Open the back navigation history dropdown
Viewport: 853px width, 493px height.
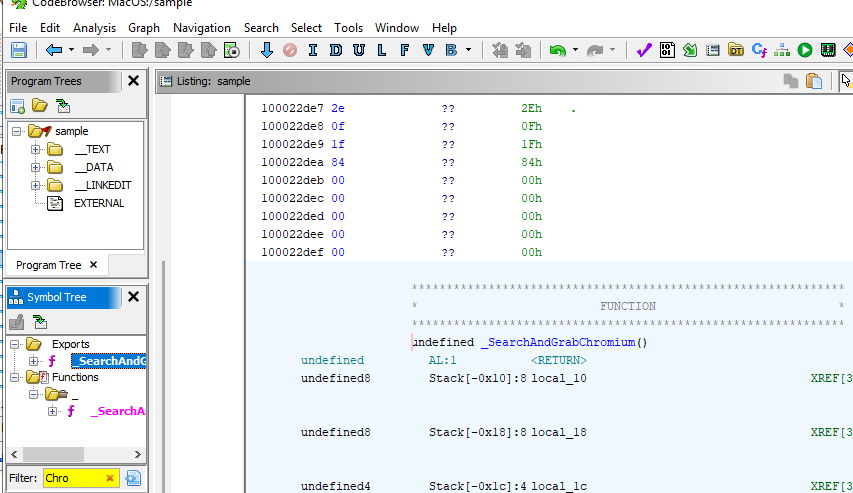click(72, 50)
